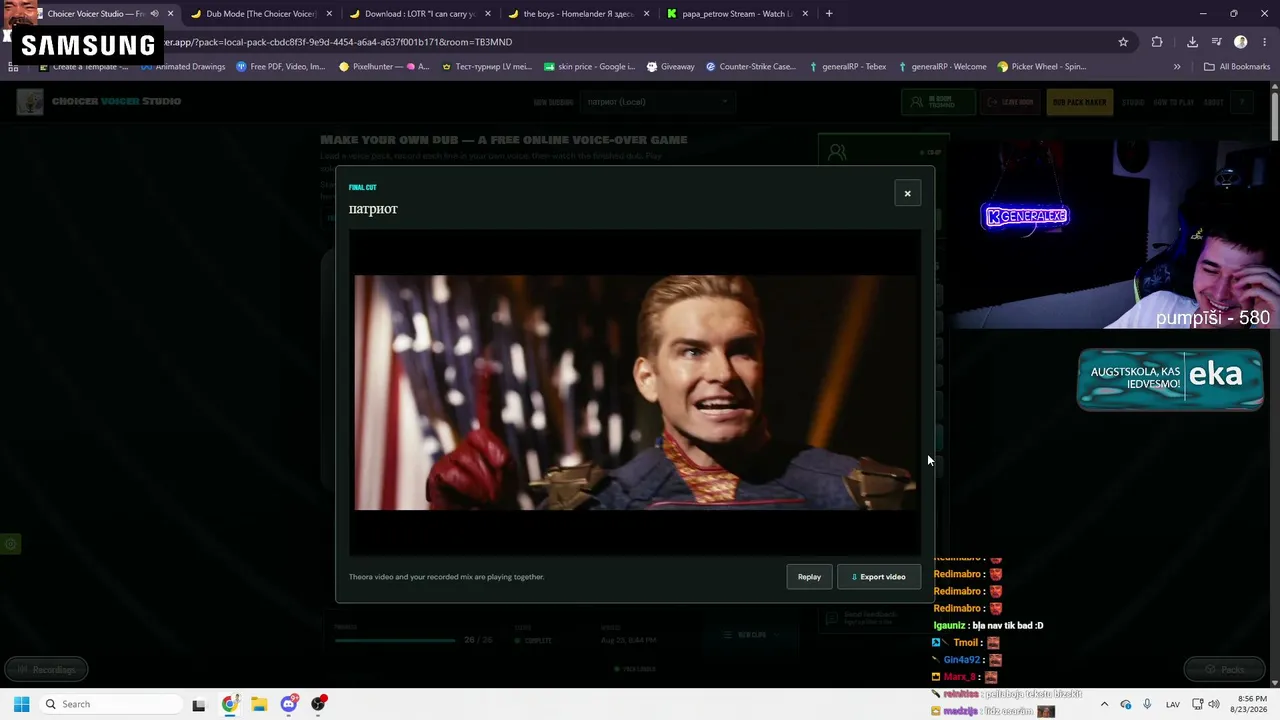Click the address bar URL
Viewport: 1280px width, 720px height.
pos(338,42)
